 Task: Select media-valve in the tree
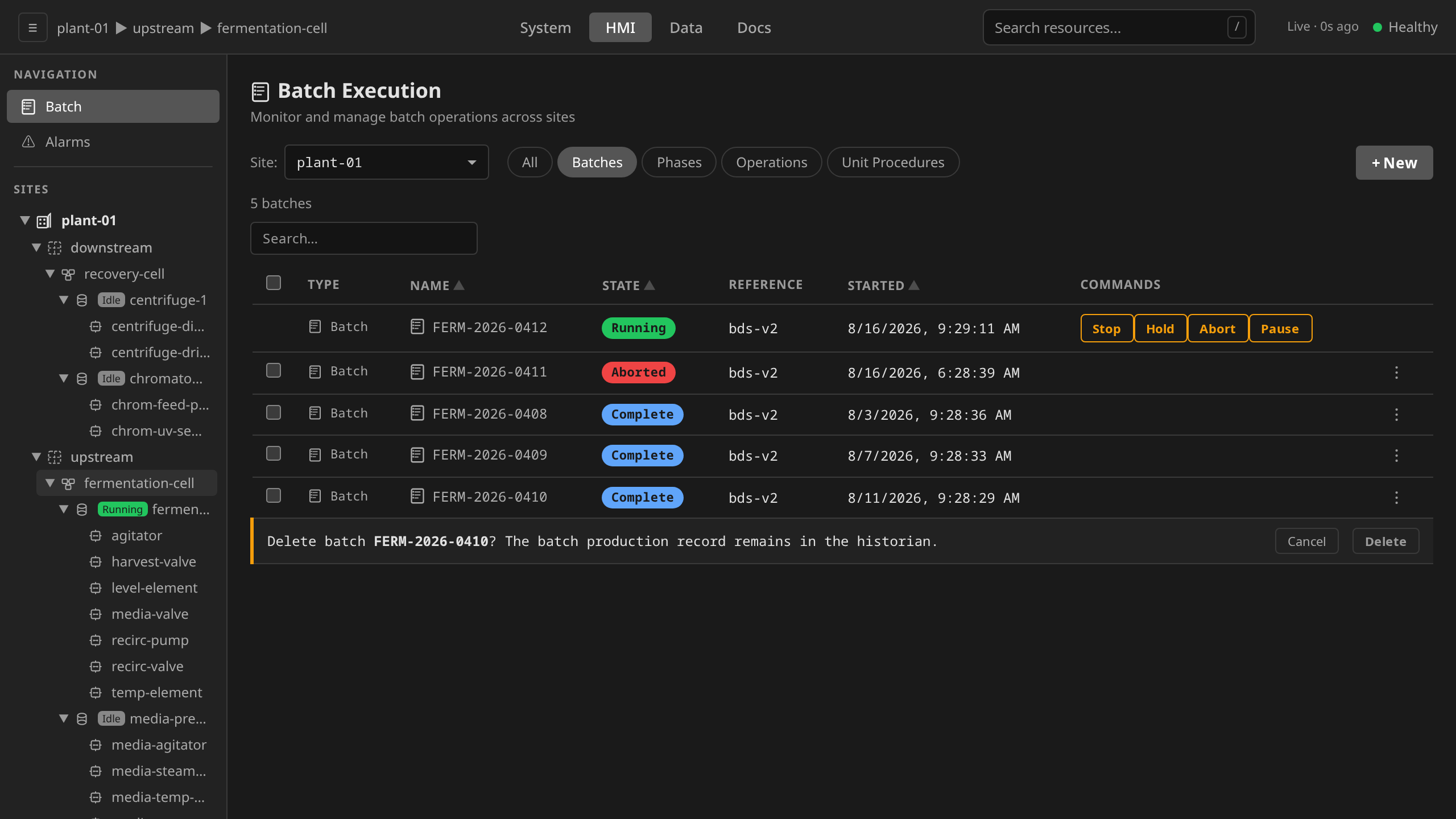(150, 614)
